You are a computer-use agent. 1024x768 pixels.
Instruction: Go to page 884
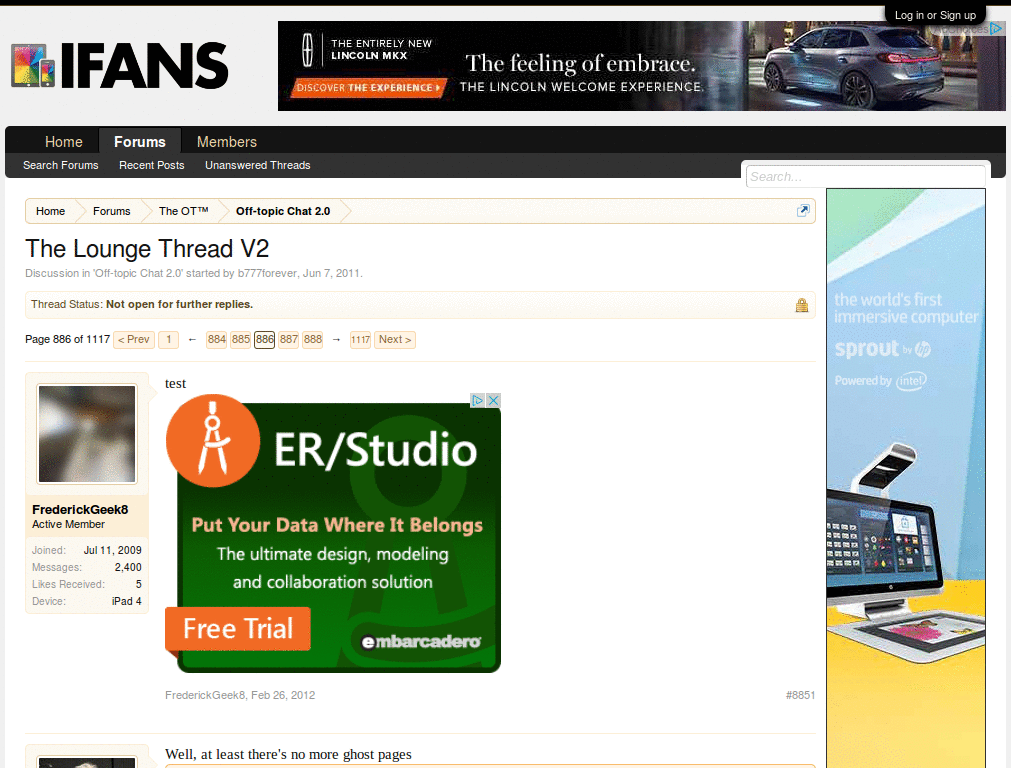point(216,340)
